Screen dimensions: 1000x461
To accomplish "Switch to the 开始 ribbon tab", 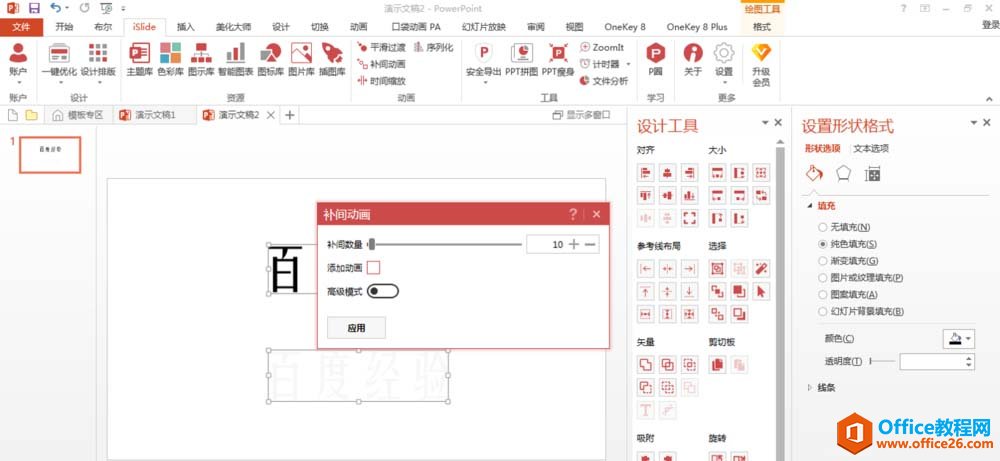I will tap(64, 27).
